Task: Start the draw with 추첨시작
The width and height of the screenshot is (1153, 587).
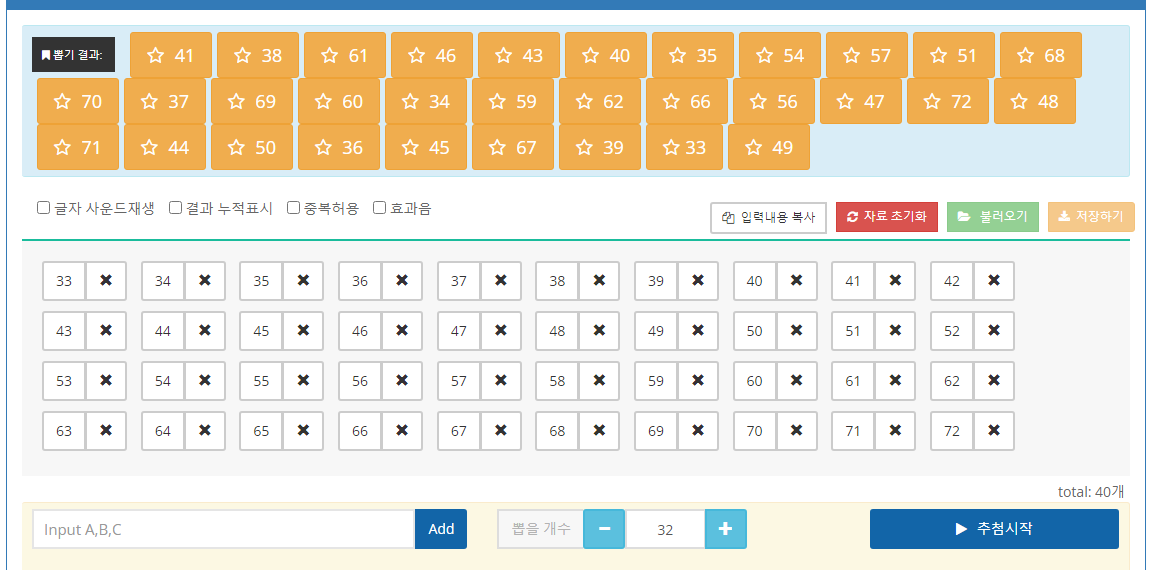Action: (x=994, y=529)
